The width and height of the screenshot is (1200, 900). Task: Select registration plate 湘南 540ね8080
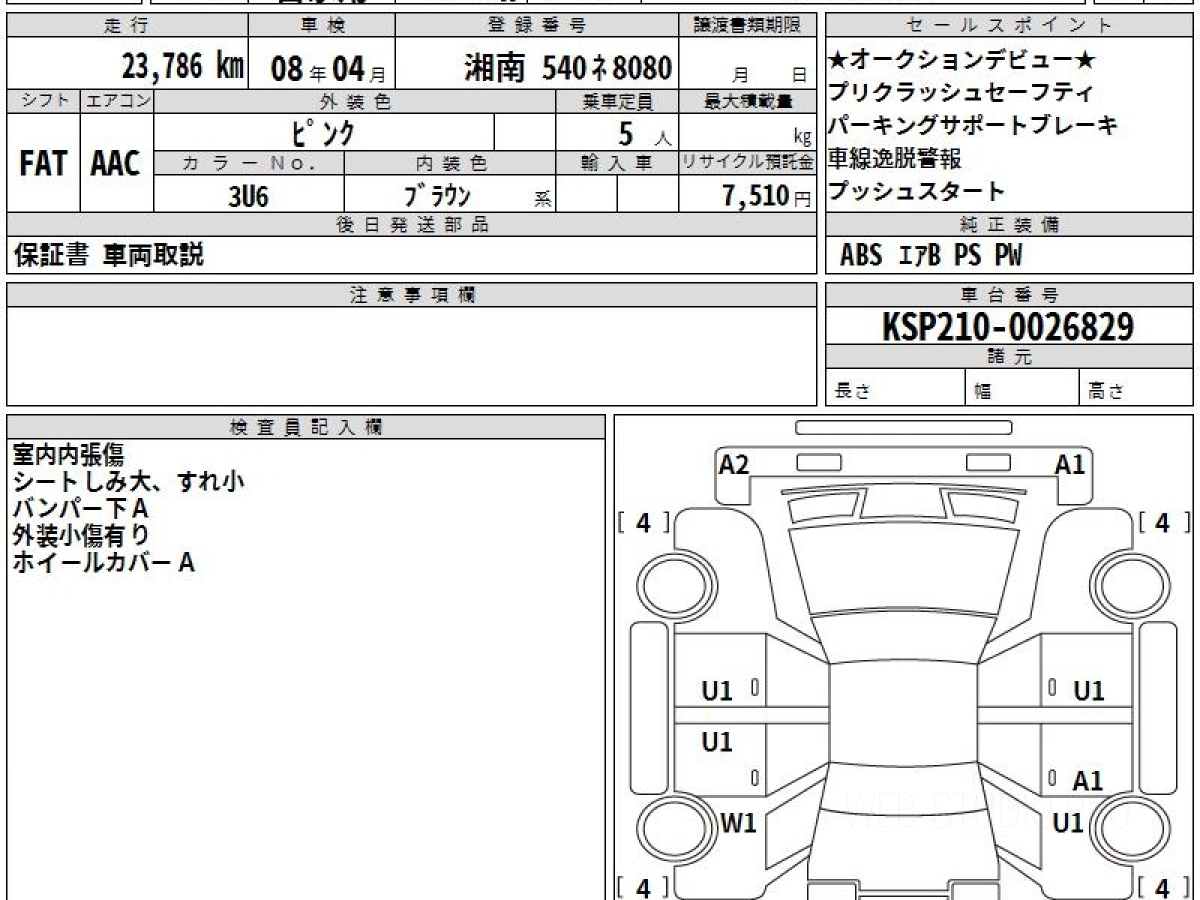pos(568,68)
